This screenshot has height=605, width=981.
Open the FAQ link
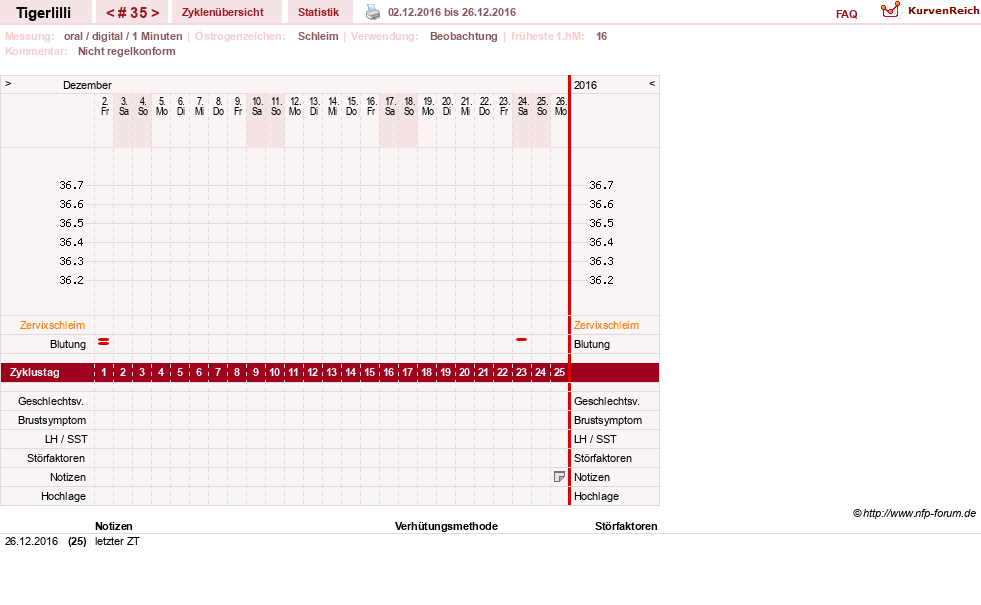tap(846, 14)
